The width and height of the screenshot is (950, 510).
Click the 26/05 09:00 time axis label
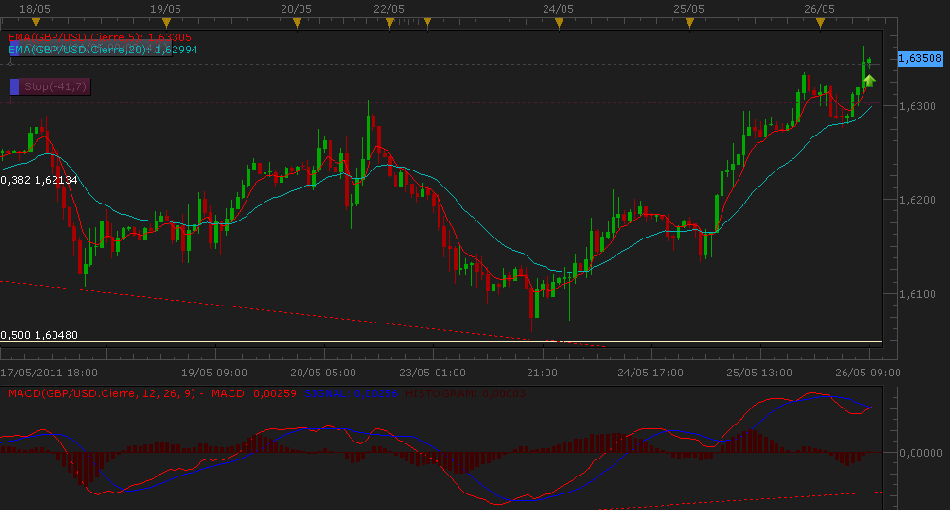coord(869,372)
